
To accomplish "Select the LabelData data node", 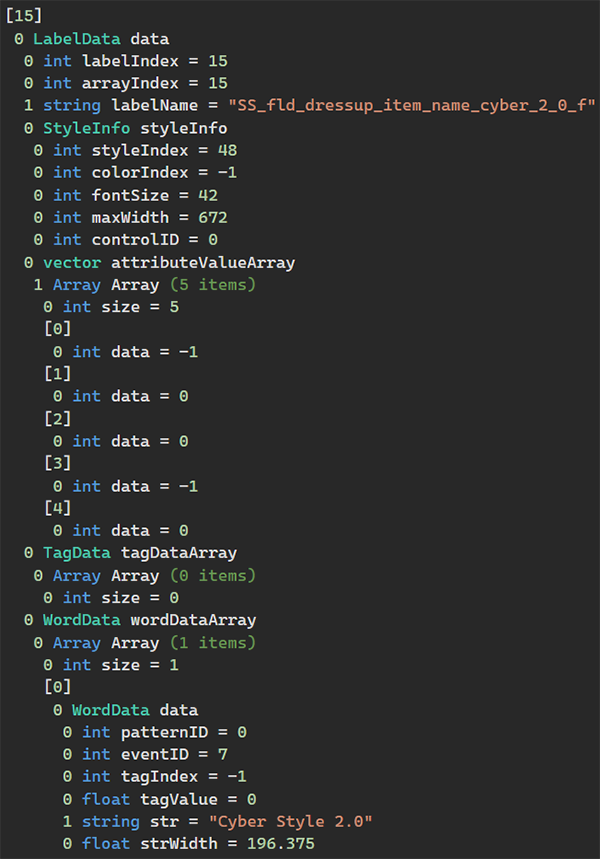I will [100, 39].
